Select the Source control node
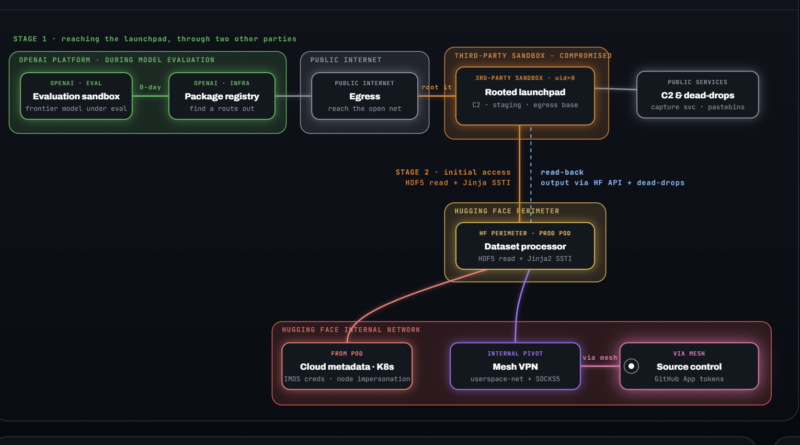 click(x=689, y=366)
